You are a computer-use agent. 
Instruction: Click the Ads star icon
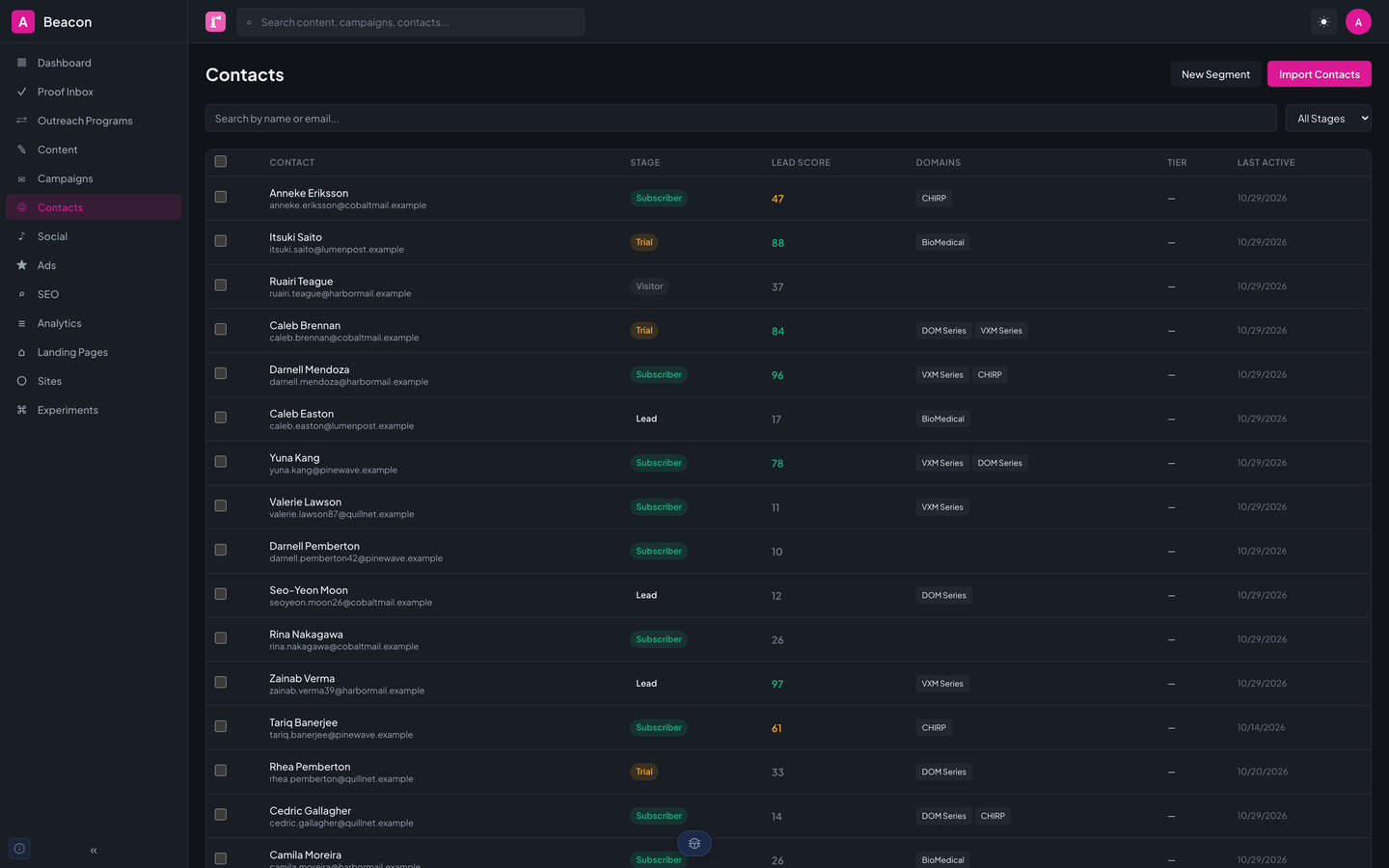[x=21, y=265]
